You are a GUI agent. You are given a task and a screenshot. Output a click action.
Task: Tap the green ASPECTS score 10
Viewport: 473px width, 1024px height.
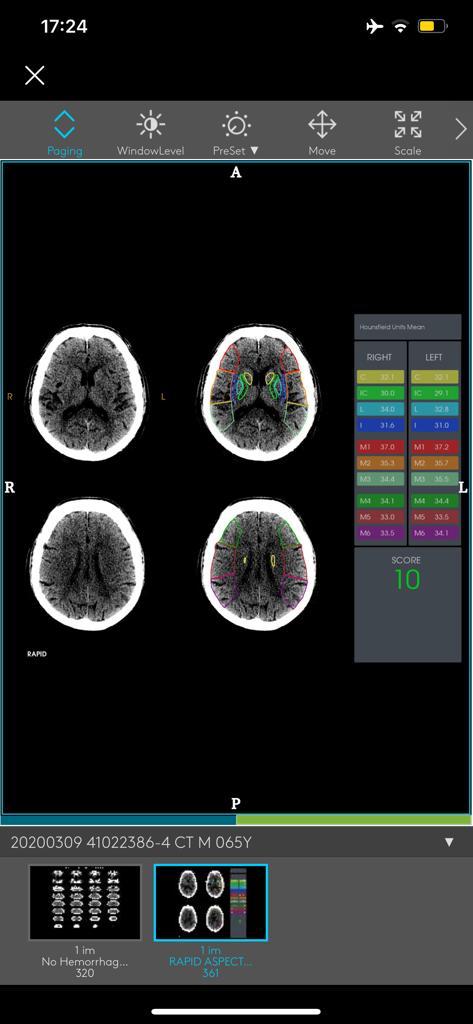407,580
